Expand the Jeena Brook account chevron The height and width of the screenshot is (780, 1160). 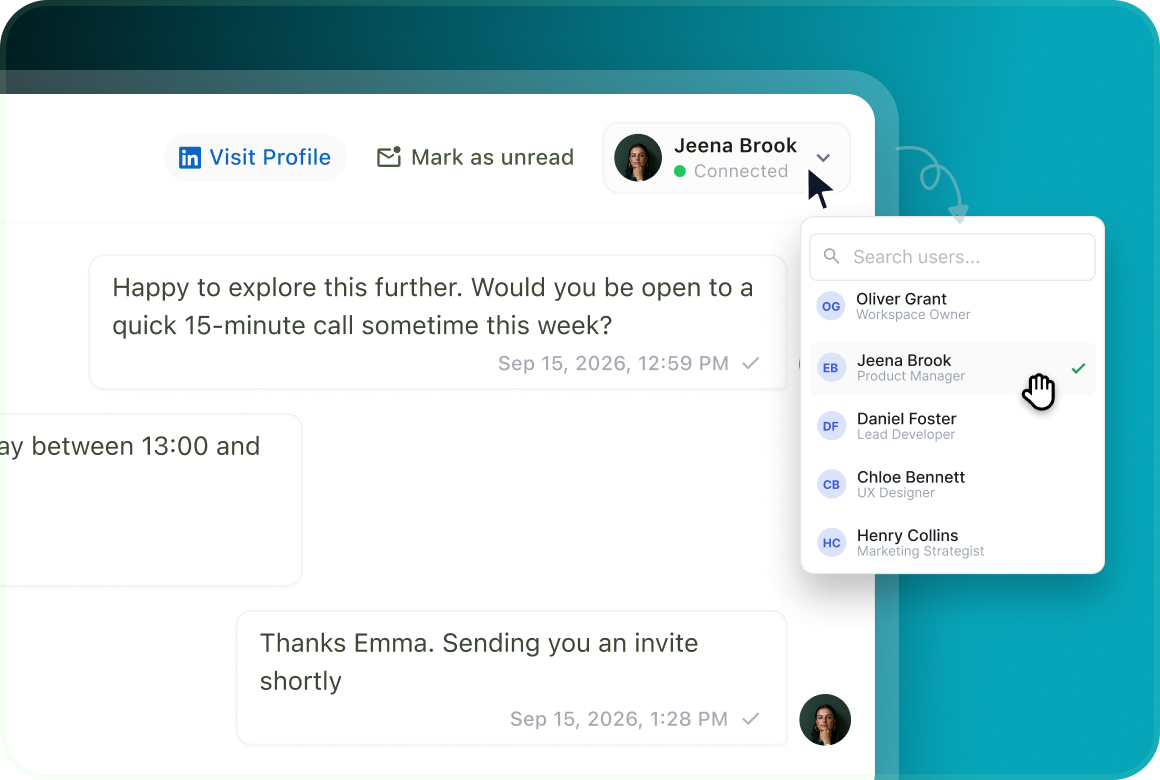[x=823, y=158]
